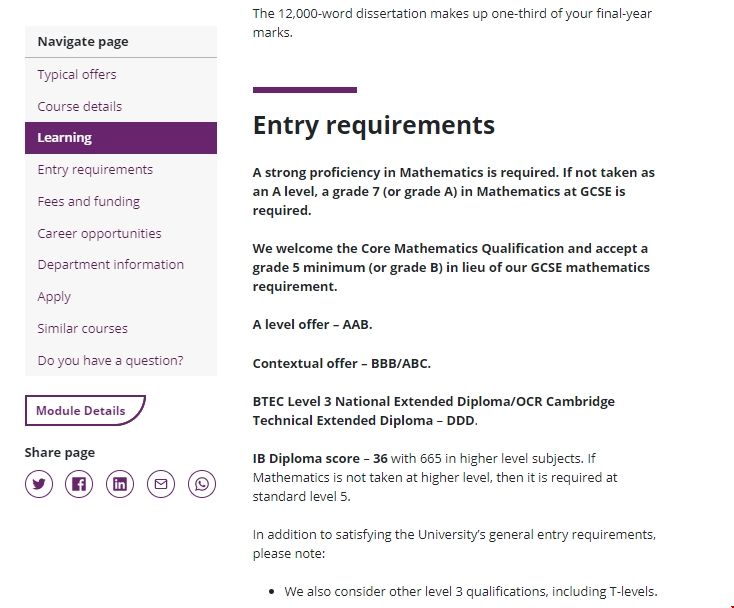Open the Module Details button
Image resolution: width=734 pixels, height=608 pixels.
click(x=82, y=411)
